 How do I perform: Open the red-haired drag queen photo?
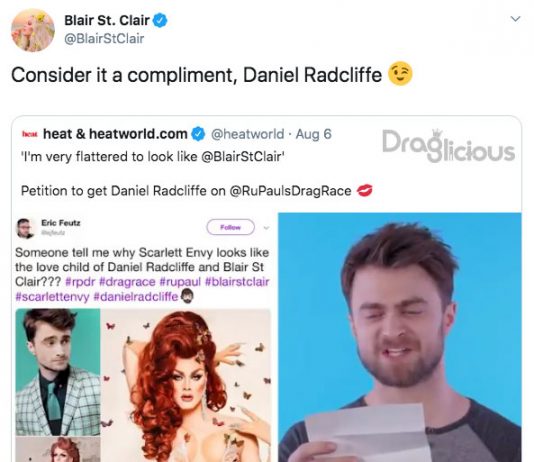coord(186,385)
